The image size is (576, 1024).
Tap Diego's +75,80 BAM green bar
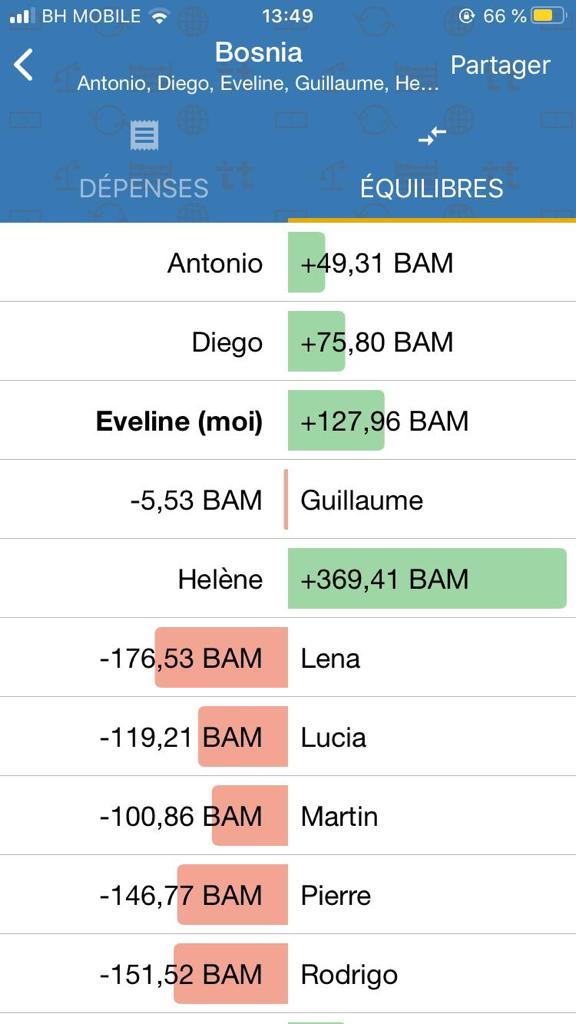pyautogui.click(x=317, y=342)
